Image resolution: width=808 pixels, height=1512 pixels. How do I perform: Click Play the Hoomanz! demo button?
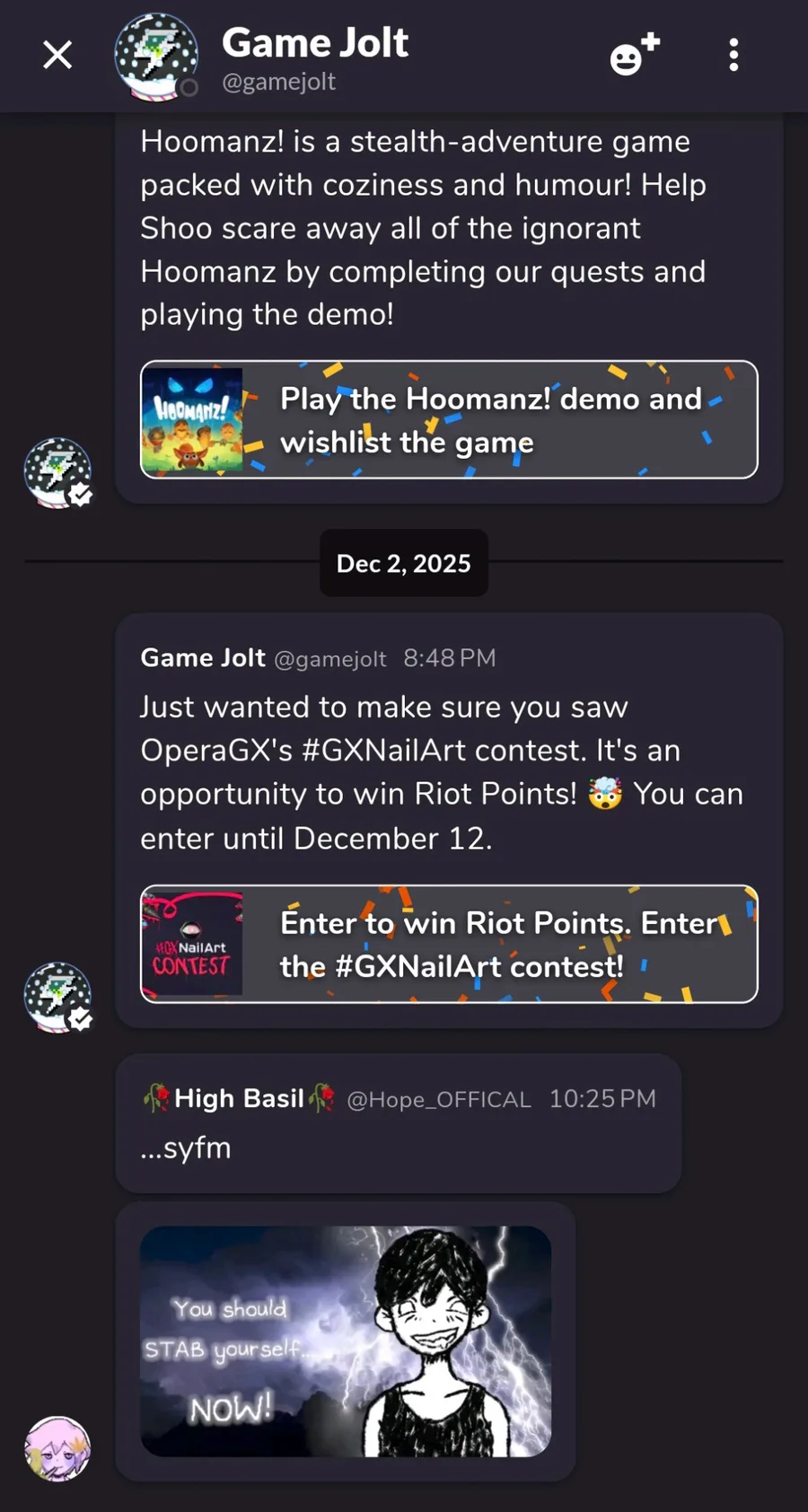click(449, 419)
